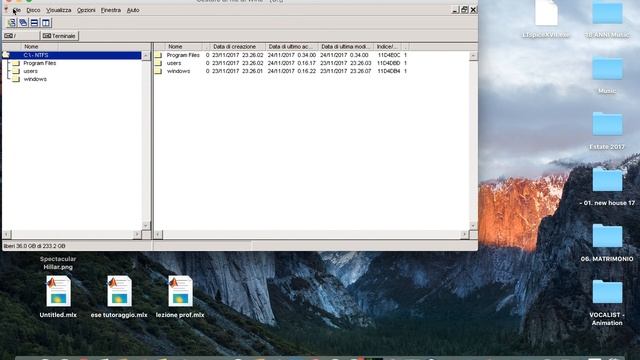The image size is (640, 360).
Task: Click the left tree pane scroll-up arrow
Action: (146, 56)
